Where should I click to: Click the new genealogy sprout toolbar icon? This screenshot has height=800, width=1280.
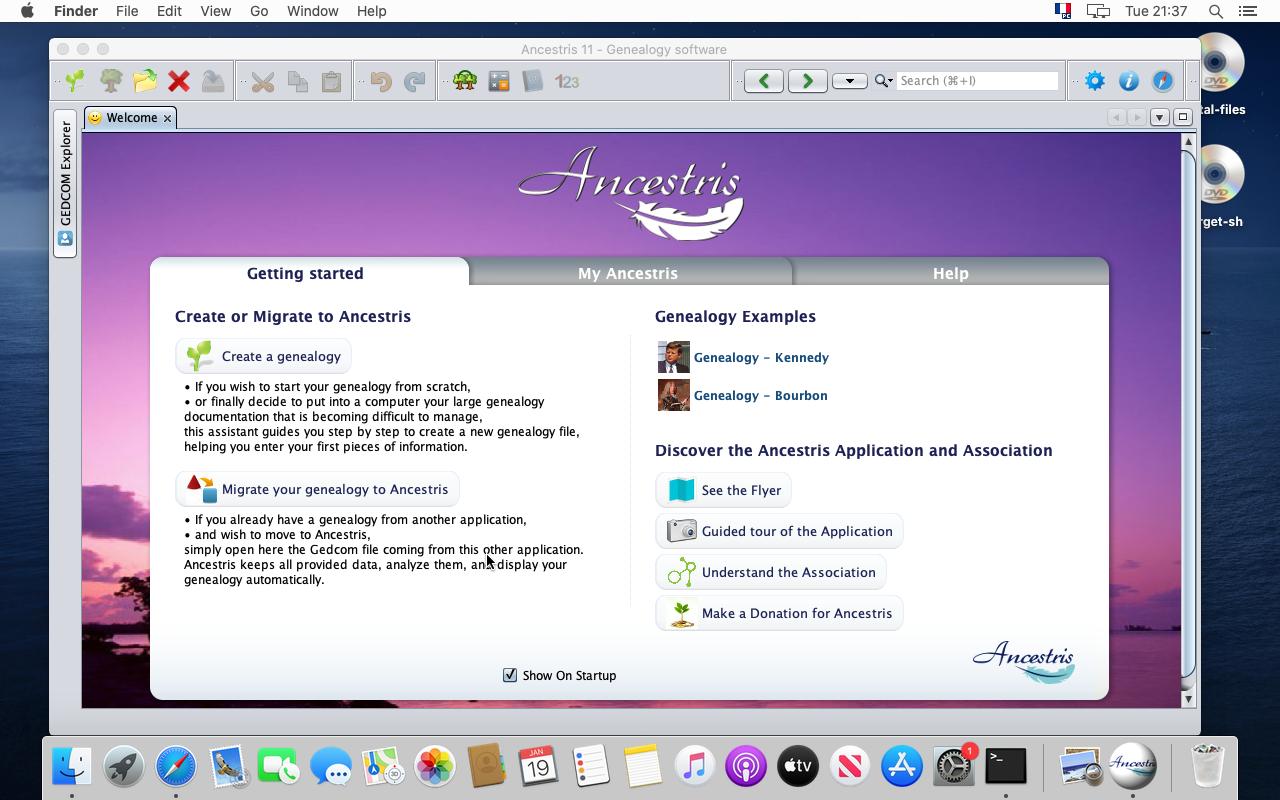pos(75,81)
